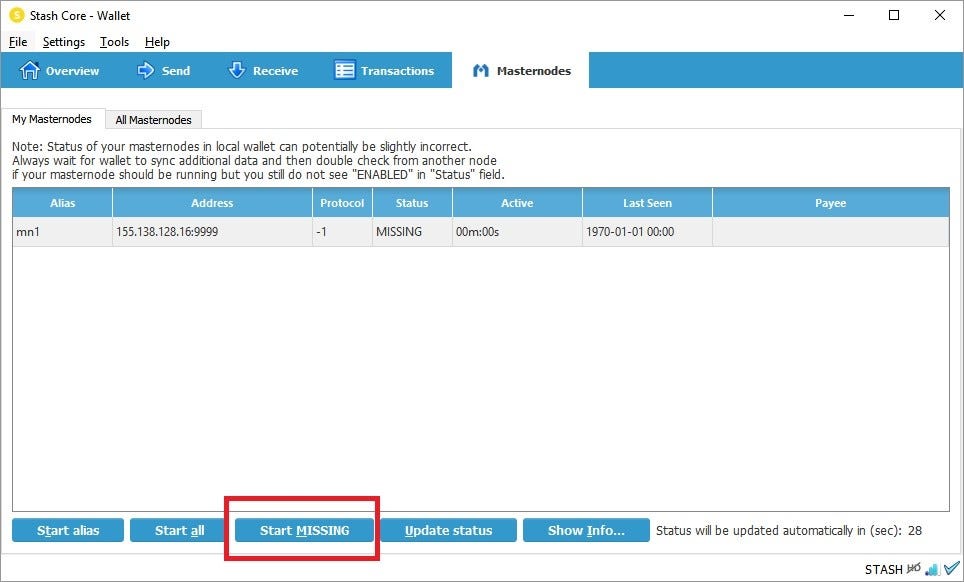Open the Help menu
This screenshot has width=964, height=582.
(x=157, y=42)
